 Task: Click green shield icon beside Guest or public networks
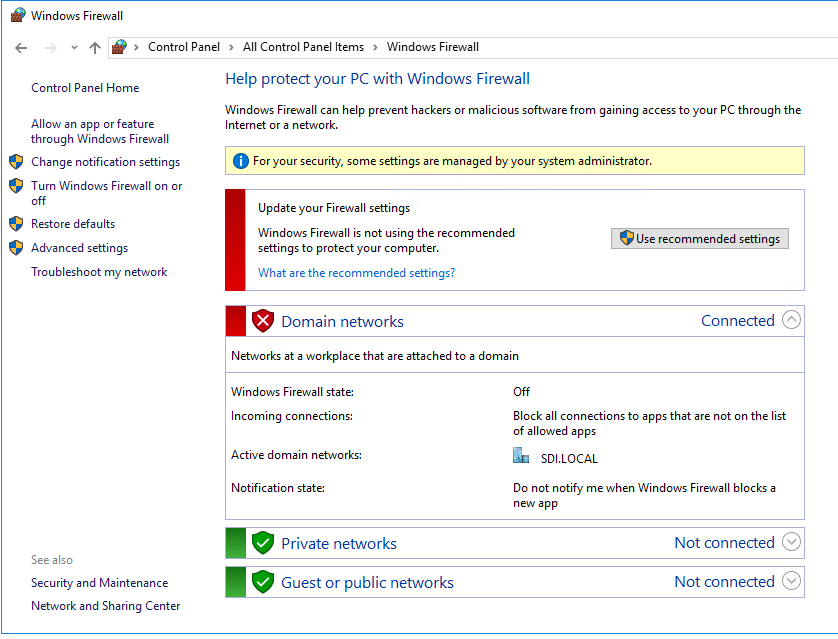(x=262, y=582)
